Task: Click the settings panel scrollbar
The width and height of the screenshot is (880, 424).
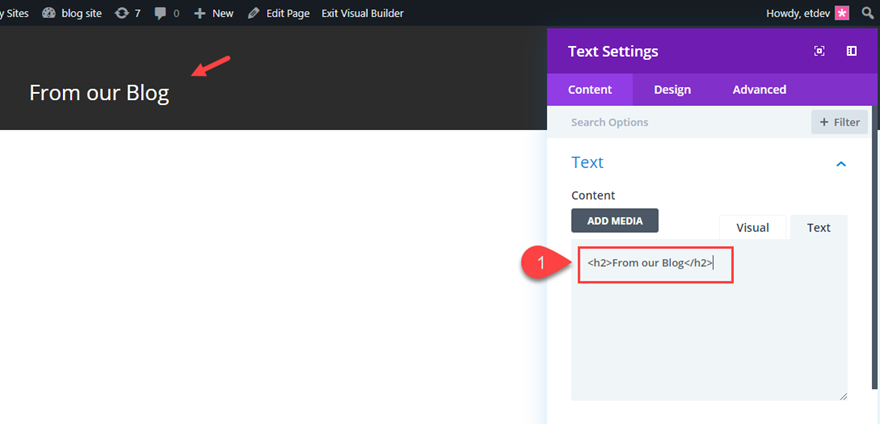Action: pyautogui.click(x=874, y=247)
